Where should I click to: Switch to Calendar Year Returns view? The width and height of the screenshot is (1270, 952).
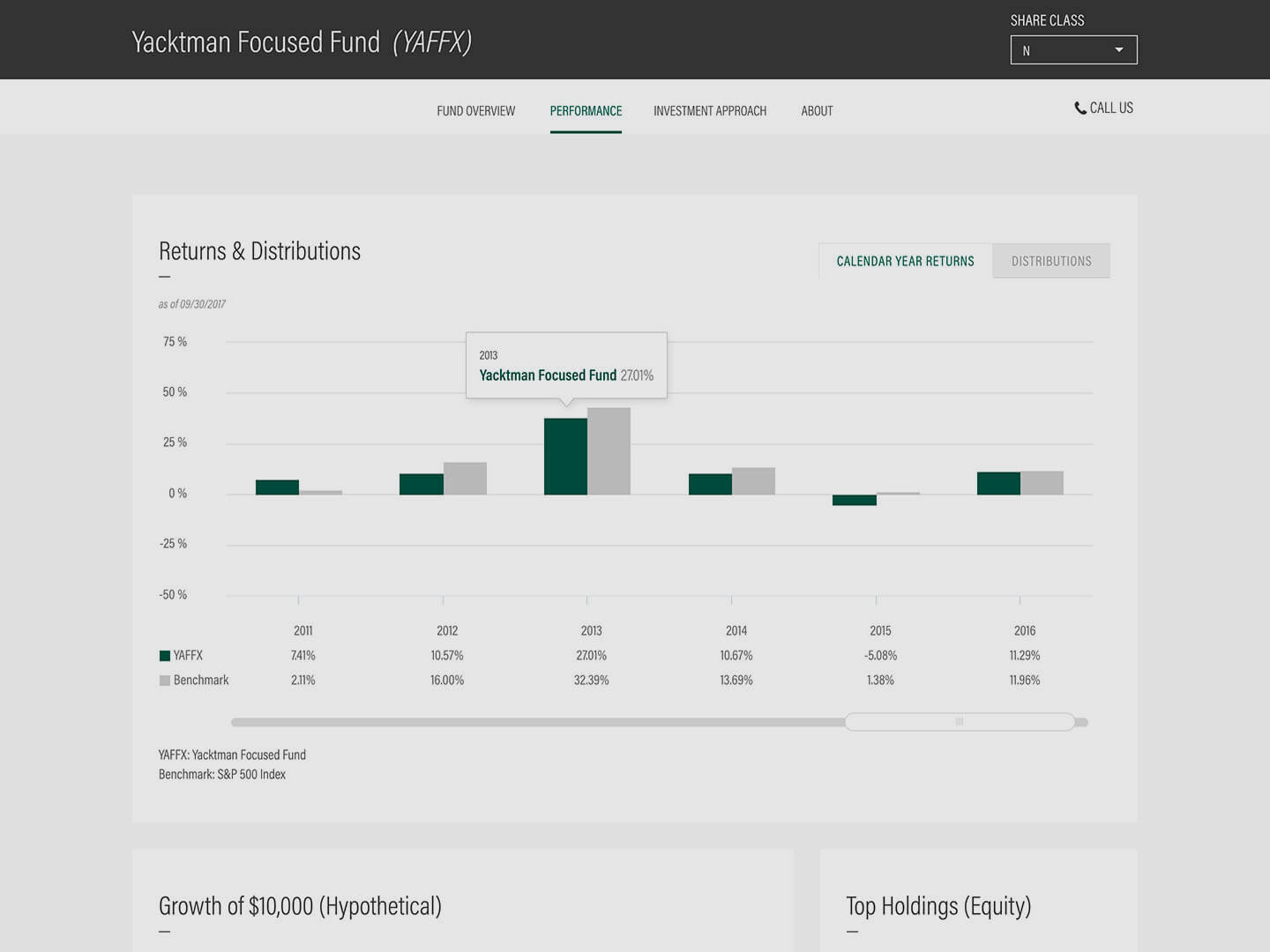[905, 261]
